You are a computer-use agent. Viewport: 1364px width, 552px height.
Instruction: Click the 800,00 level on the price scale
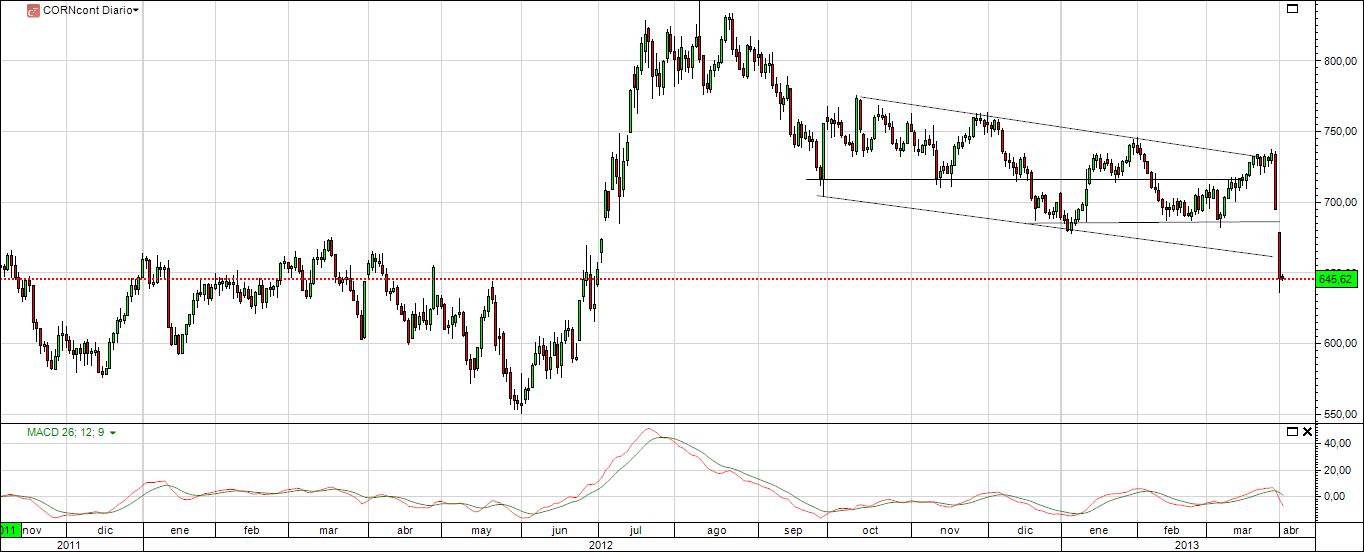point(1338,61)
